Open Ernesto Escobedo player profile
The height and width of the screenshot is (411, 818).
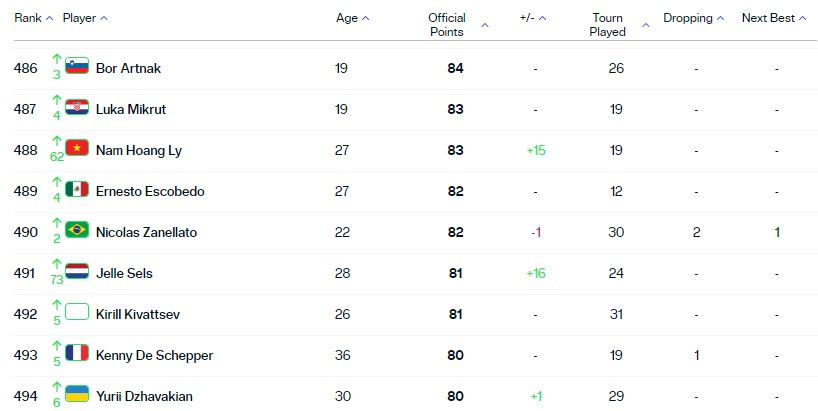coord(150,191)
